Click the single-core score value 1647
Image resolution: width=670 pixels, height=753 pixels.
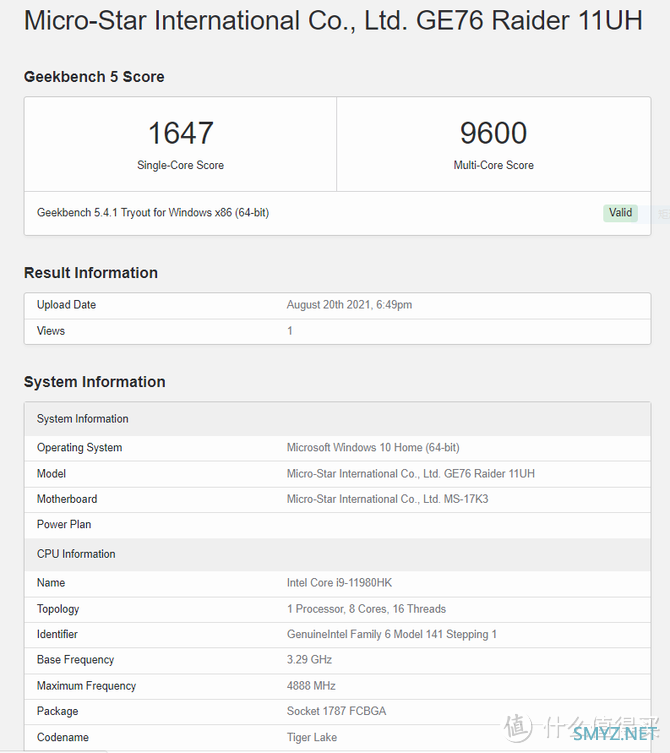click(x=181, y=133)
